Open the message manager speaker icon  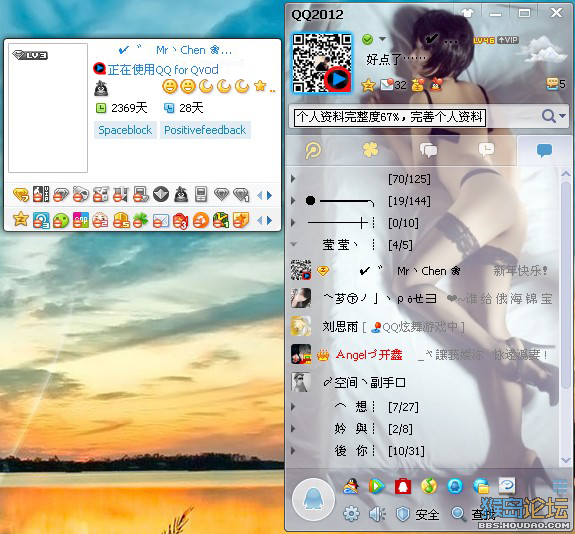tap(377, 514)
